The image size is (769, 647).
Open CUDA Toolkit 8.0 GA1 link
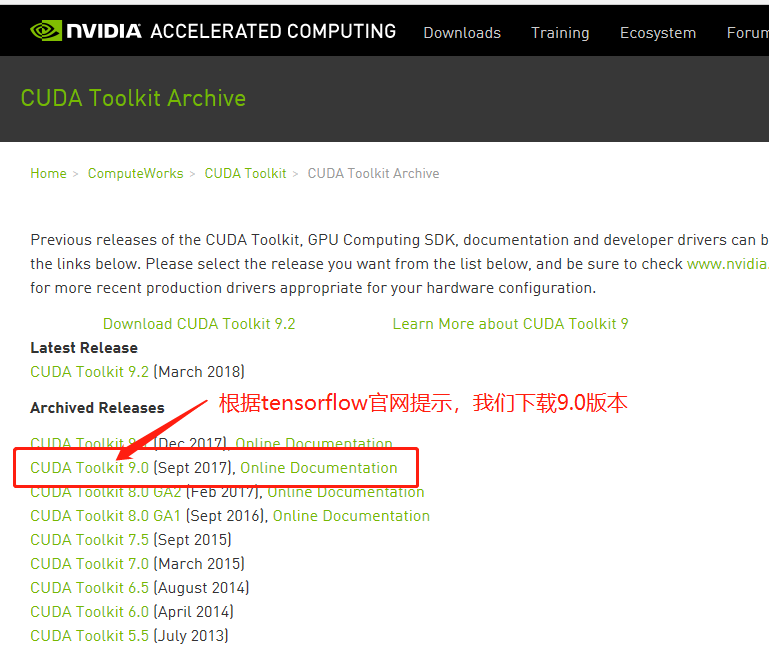click(106, 516)
